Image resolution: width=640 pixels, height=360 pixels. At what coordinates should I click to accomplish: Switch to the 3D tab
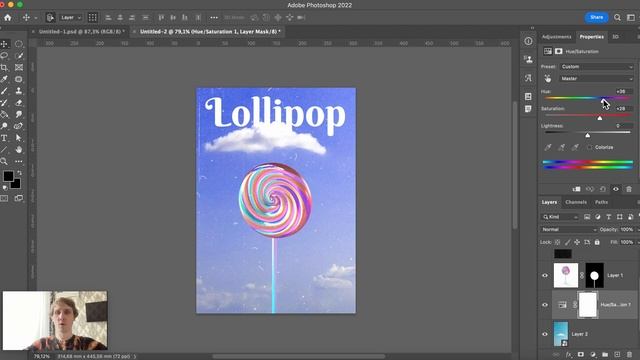tap(615, 37)
